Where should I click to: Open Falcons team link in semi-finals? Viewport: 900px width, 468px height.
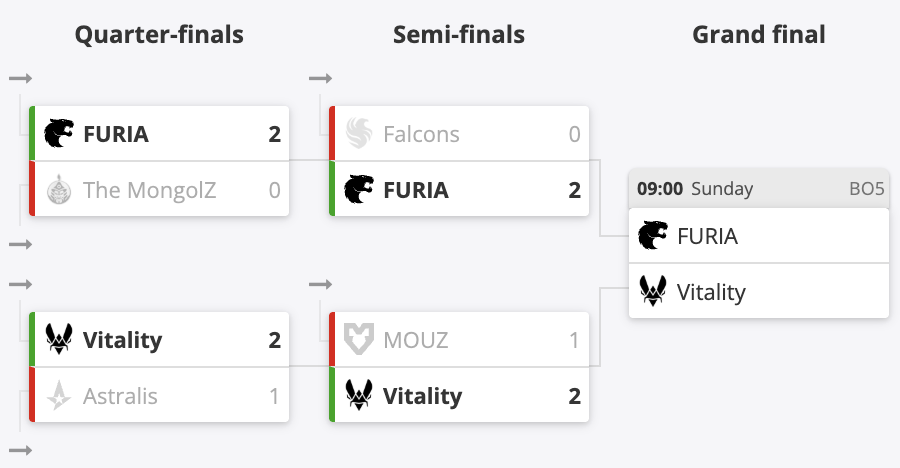(x=421, y=134)
